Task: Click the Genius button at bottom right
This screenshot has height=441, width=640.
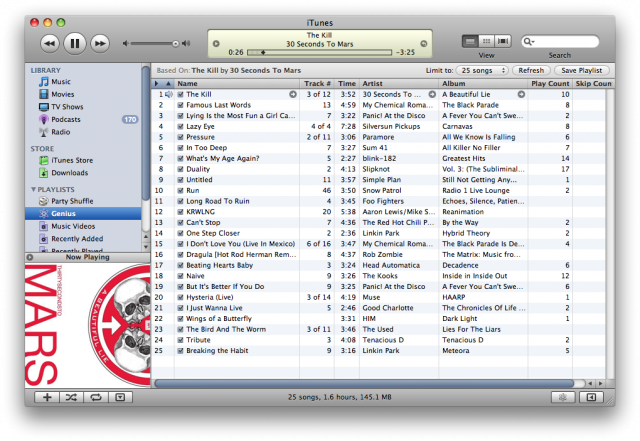Action: [x=563, y=397]
